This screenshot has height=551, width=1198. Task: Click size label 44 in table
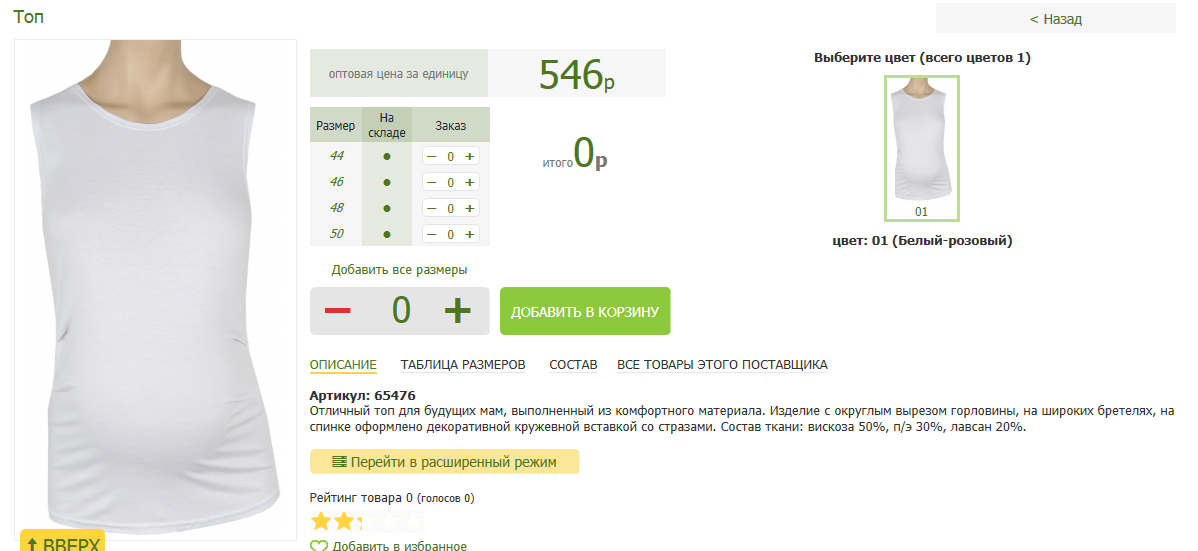[336, 155]
